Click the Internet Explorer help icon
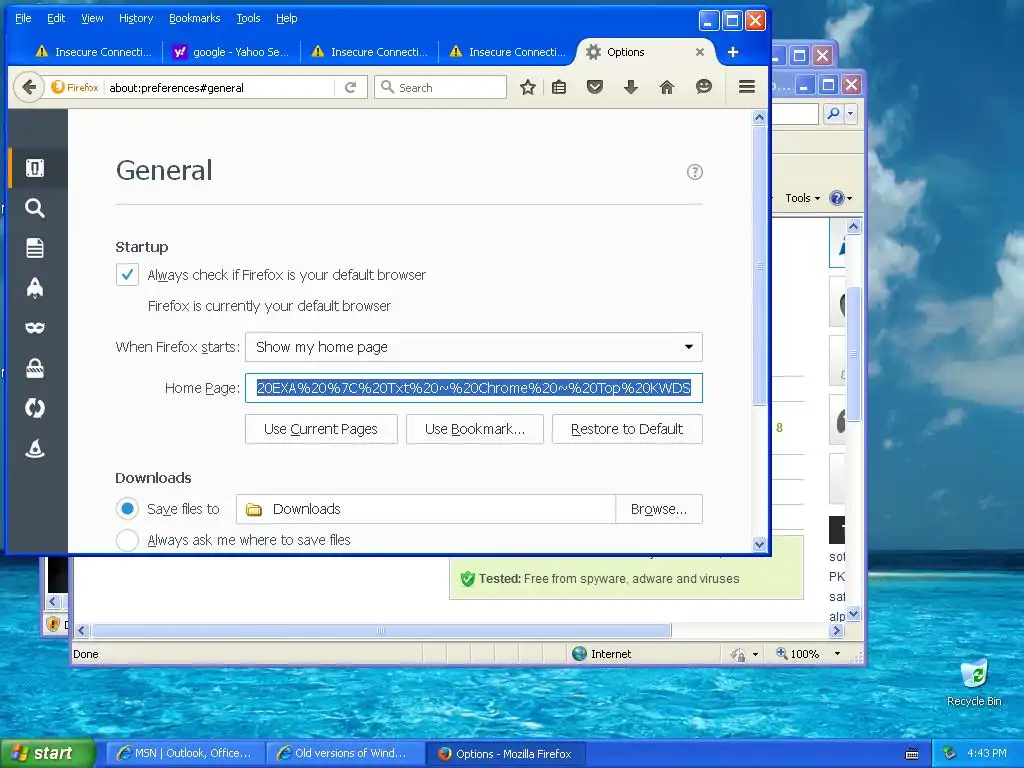Screen dimensions: 1024x768 point(836,198)
